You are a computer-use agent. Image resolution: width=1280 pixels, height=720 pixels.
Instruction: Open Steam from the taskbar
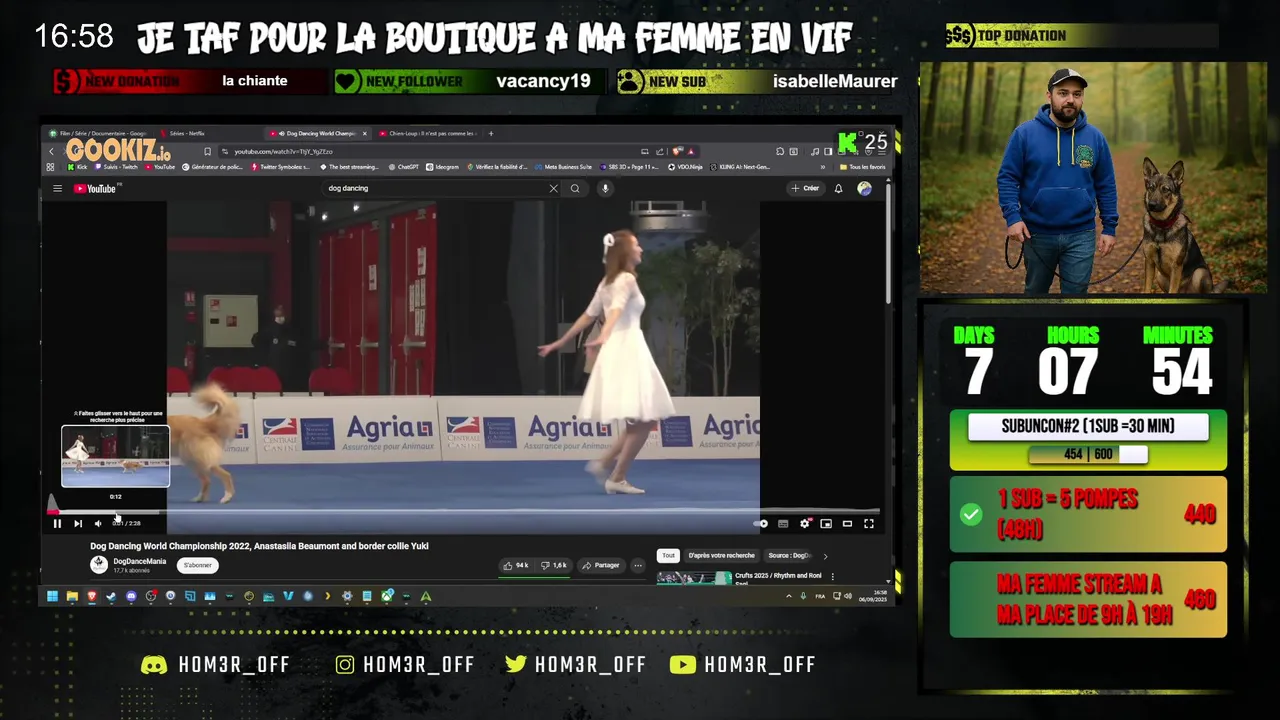coord(111,596)
